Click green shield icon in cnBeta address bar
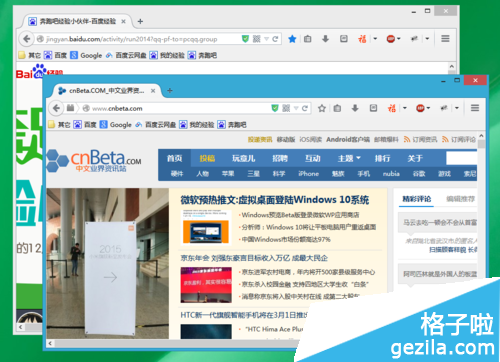The image size is (500, 362). [x=275, y=108]
